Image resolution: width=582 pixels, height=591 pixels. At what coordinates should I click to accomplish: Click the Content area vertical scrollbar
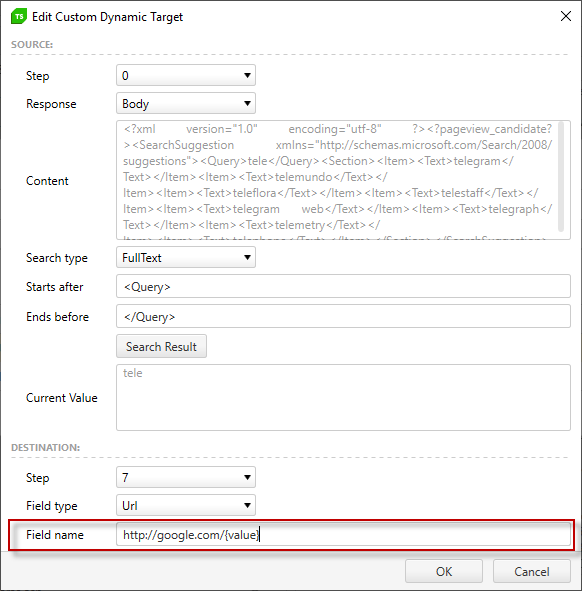tap(561, 176)
